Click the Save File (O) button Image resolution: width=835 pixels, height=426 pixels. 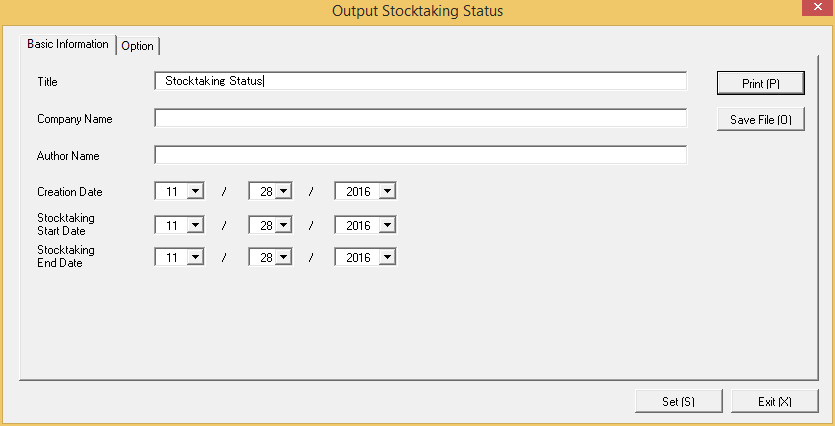(x=760, y=120)
